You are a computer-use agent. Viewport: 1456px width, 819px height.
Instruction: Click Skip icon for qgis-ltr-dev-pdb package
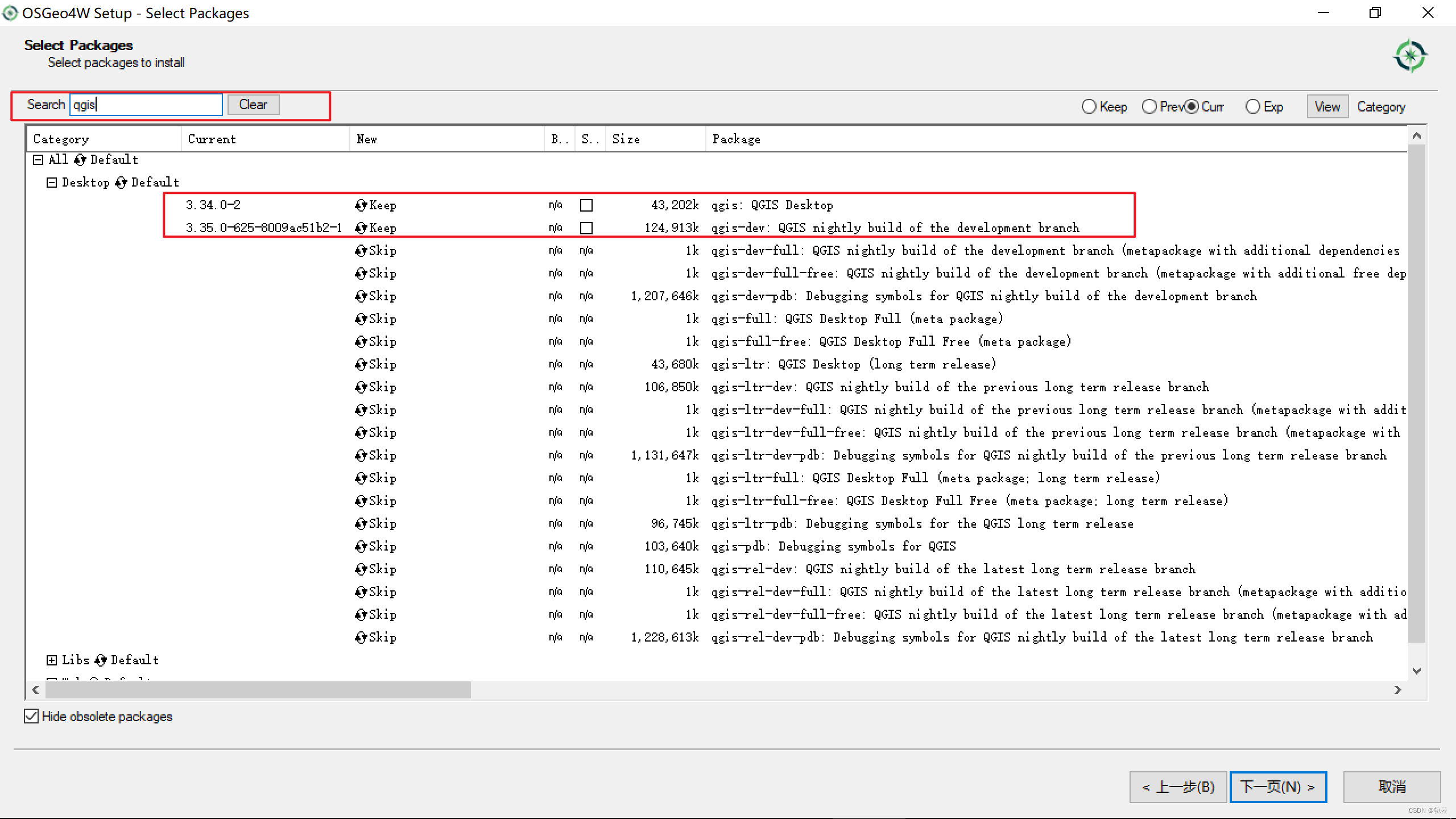361,456
